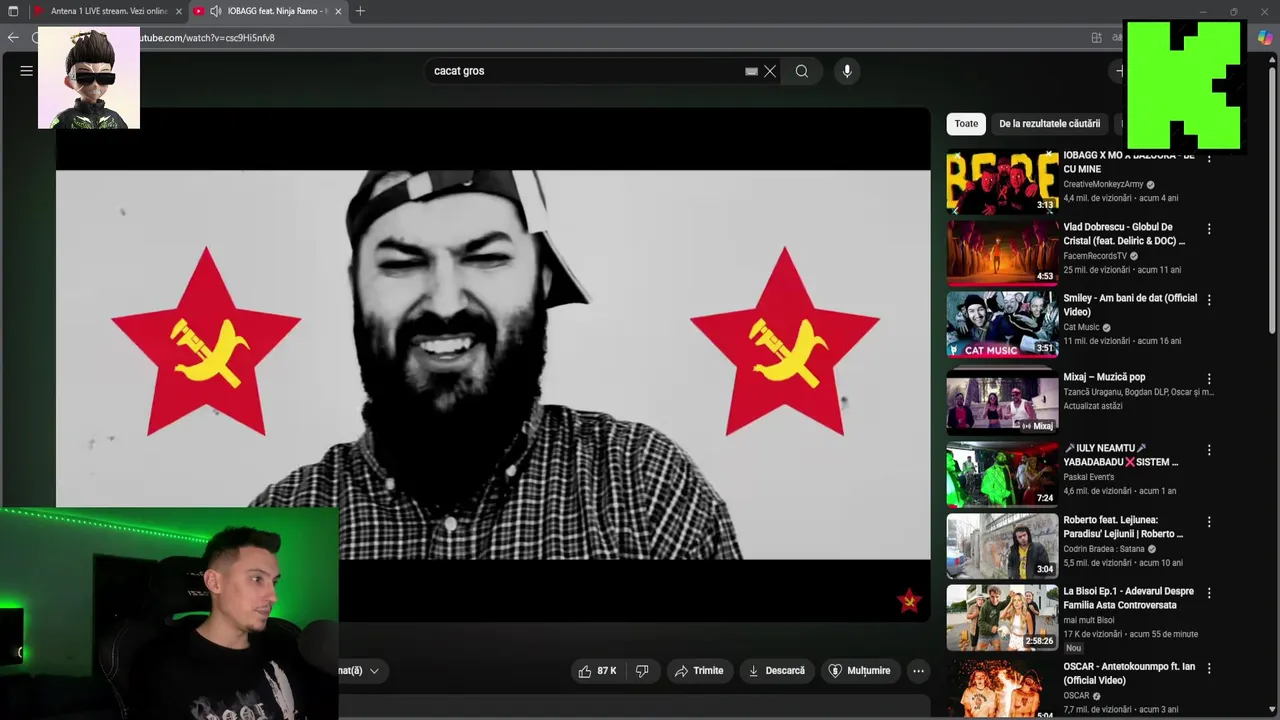Select the Toate filter chip
1280x720 pixels.
[x=966, y=124]
